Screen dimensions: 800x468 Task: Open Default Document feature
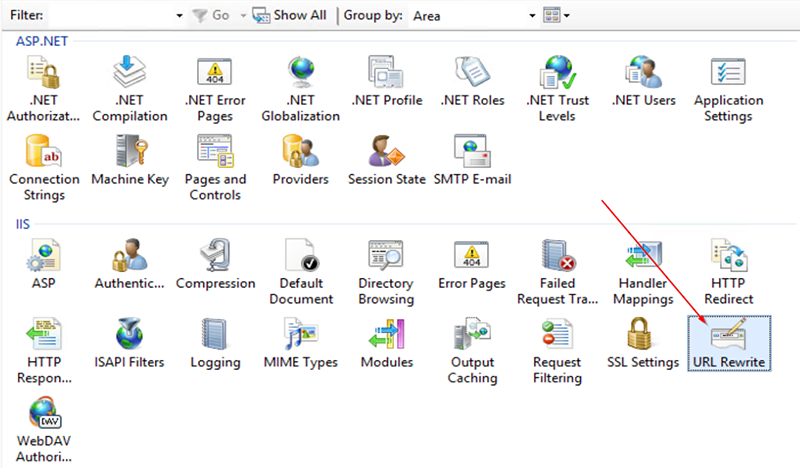coord(301,272)
